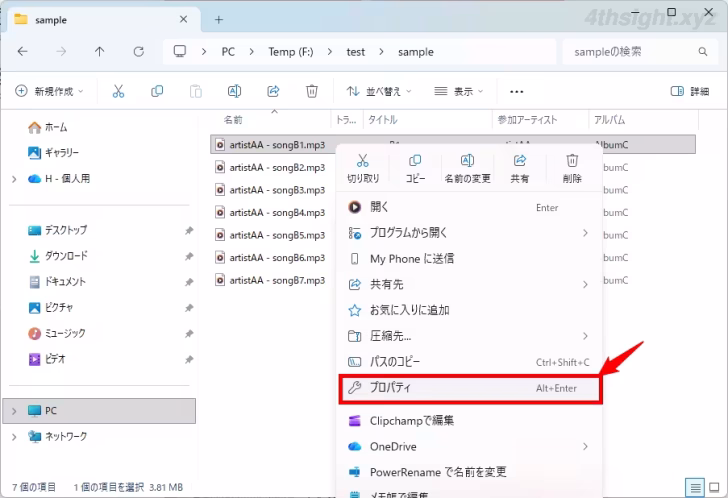Click the Copy icon in toolbar
This screenshot has width=728, height=498.
(157, 91)
